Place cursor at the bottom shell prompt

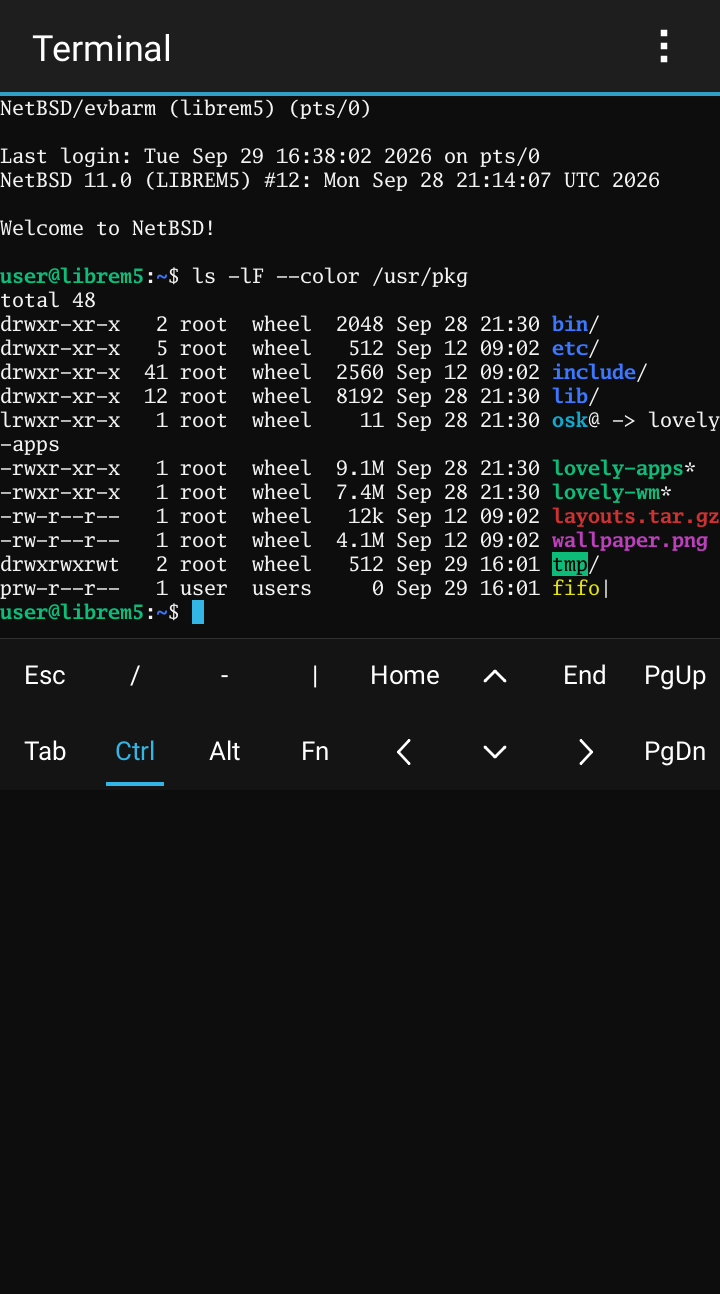[198, 612]
